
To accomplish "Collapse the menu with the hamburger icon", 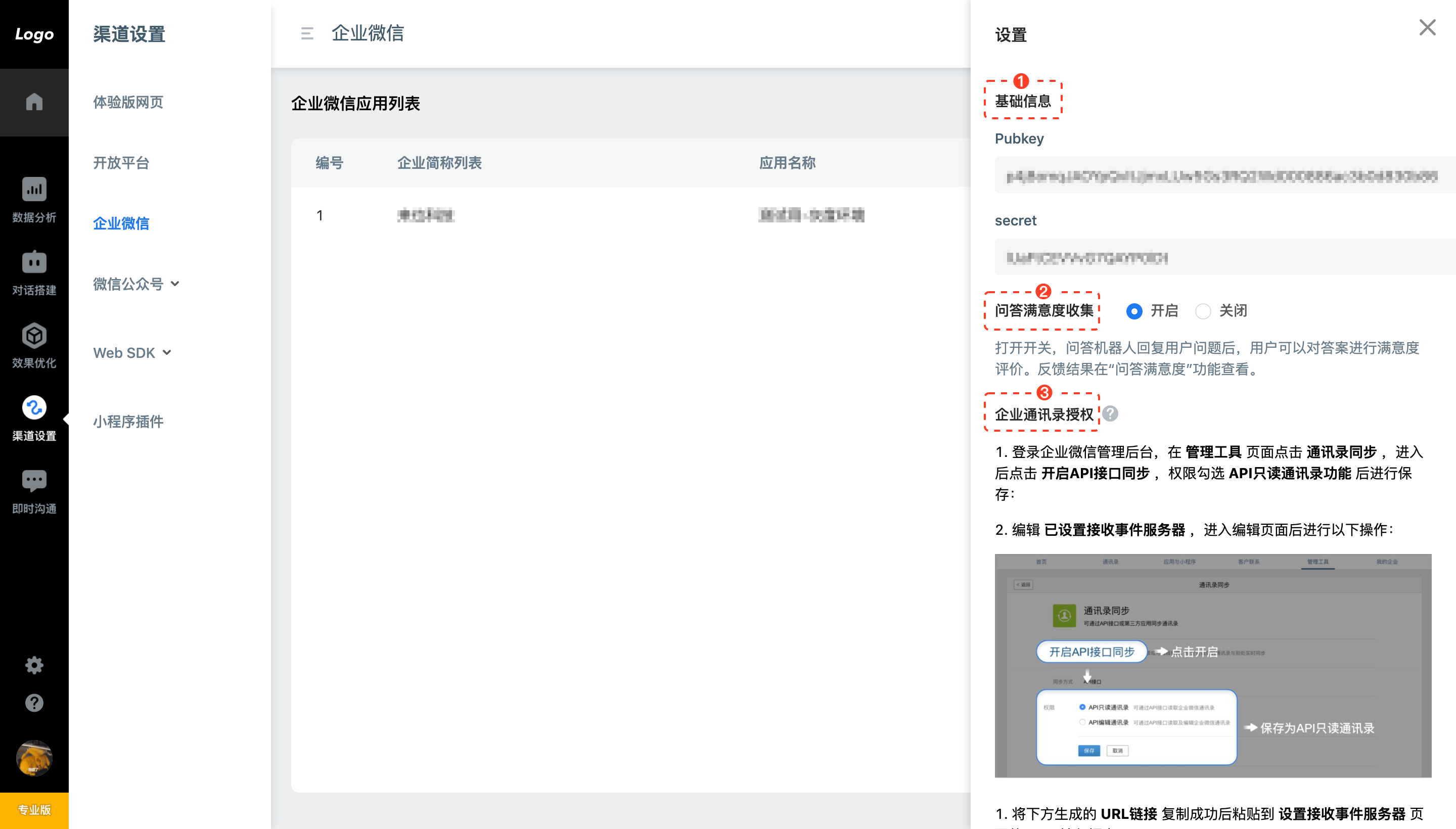I will point(307,33).
